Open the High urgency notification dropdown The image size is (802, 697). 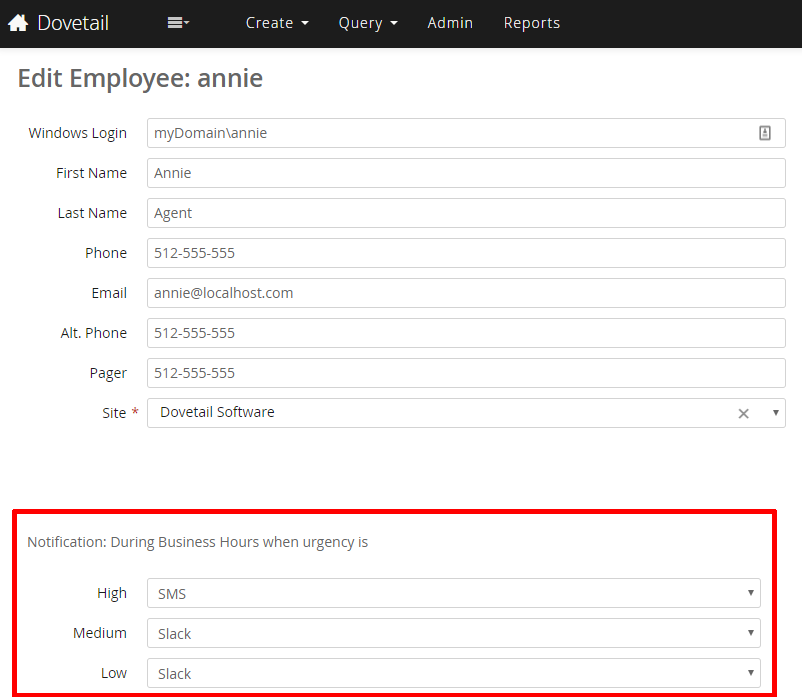pyautogui.click(x=453, y=593)
